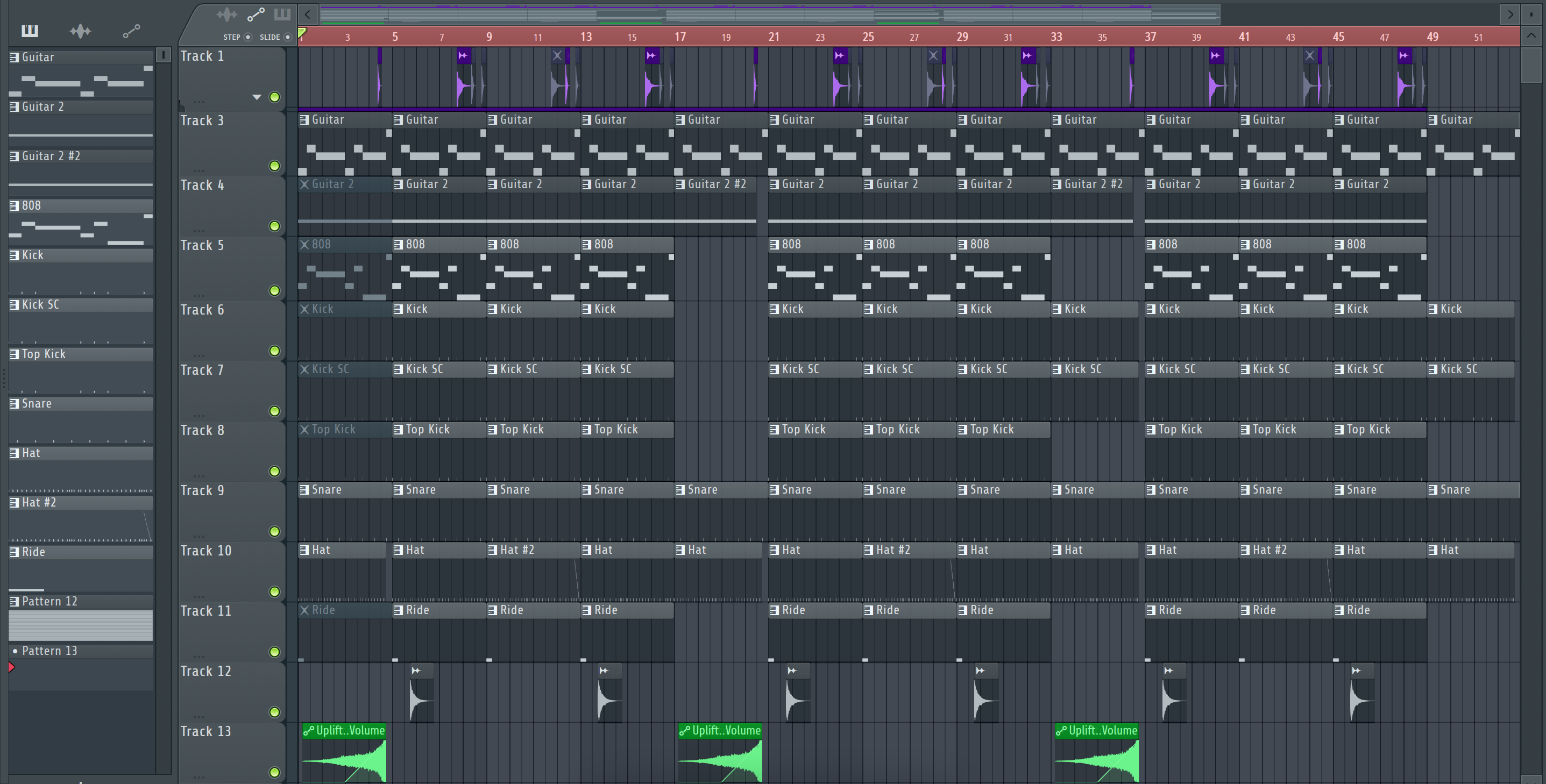Screen dimensions: 1546x784
Task: Click the X icon on muted Kick clip
Action: click(x=304, y=309)
